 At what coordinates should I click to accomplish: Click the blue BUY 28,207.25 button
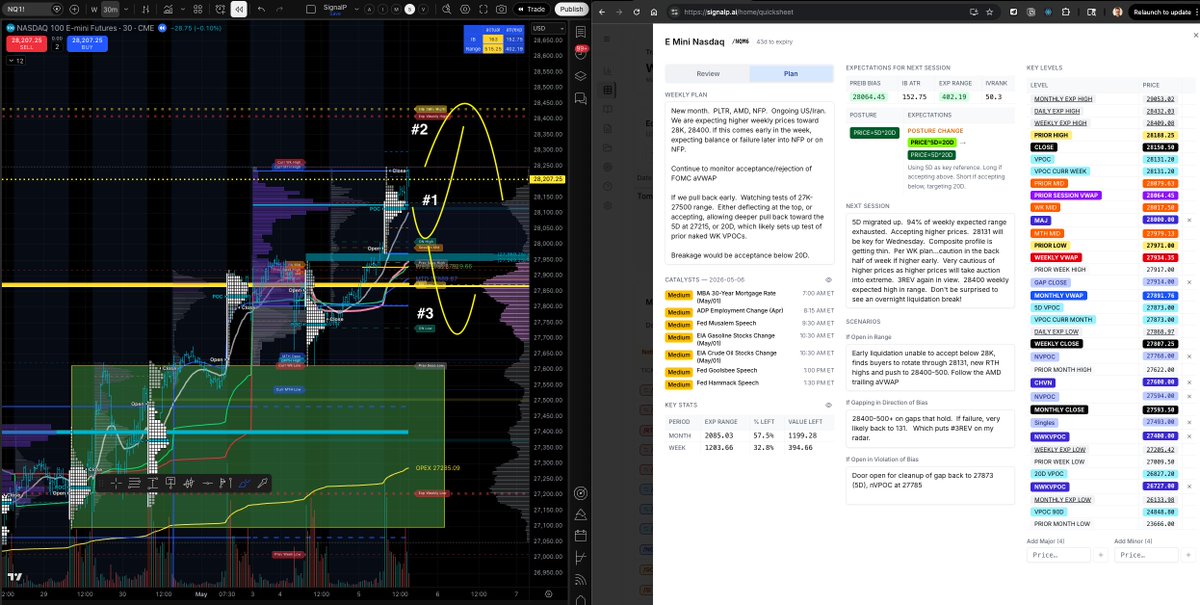tap(87, 46)
